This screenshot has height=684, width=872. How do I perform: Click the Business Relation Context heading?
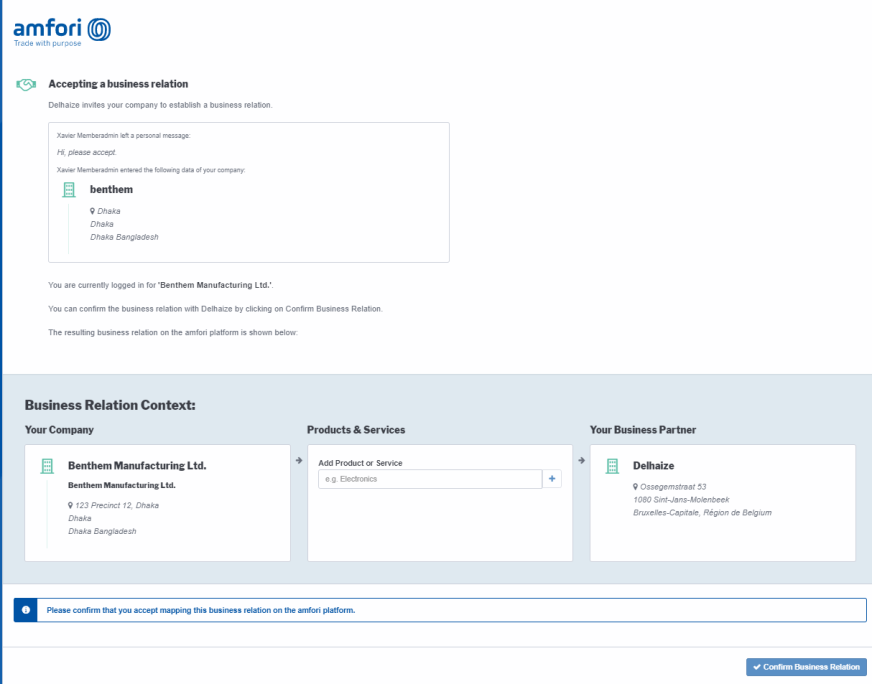tap(110, 405)
